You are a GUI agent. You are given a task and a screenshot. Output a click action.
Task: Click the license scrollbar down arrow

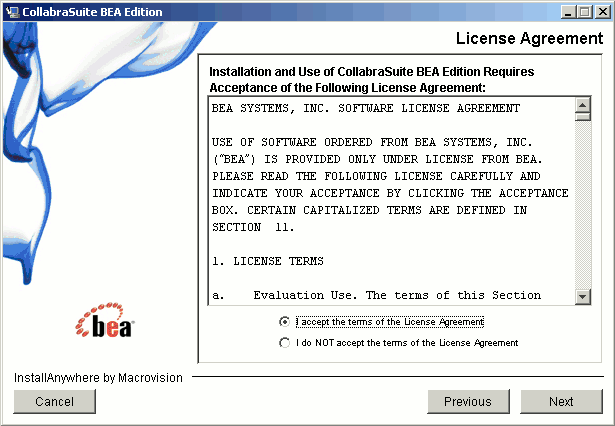(x=582, y=297)
